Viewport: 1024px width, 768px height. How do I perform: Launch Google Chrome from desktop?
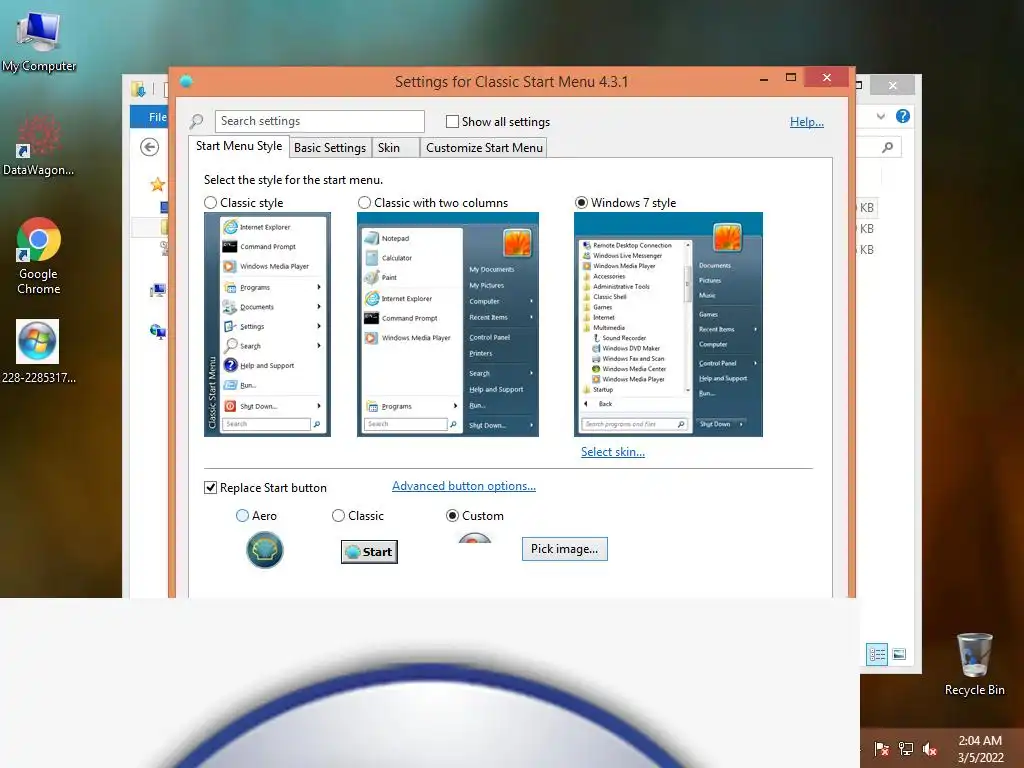(x=39, y=256)
